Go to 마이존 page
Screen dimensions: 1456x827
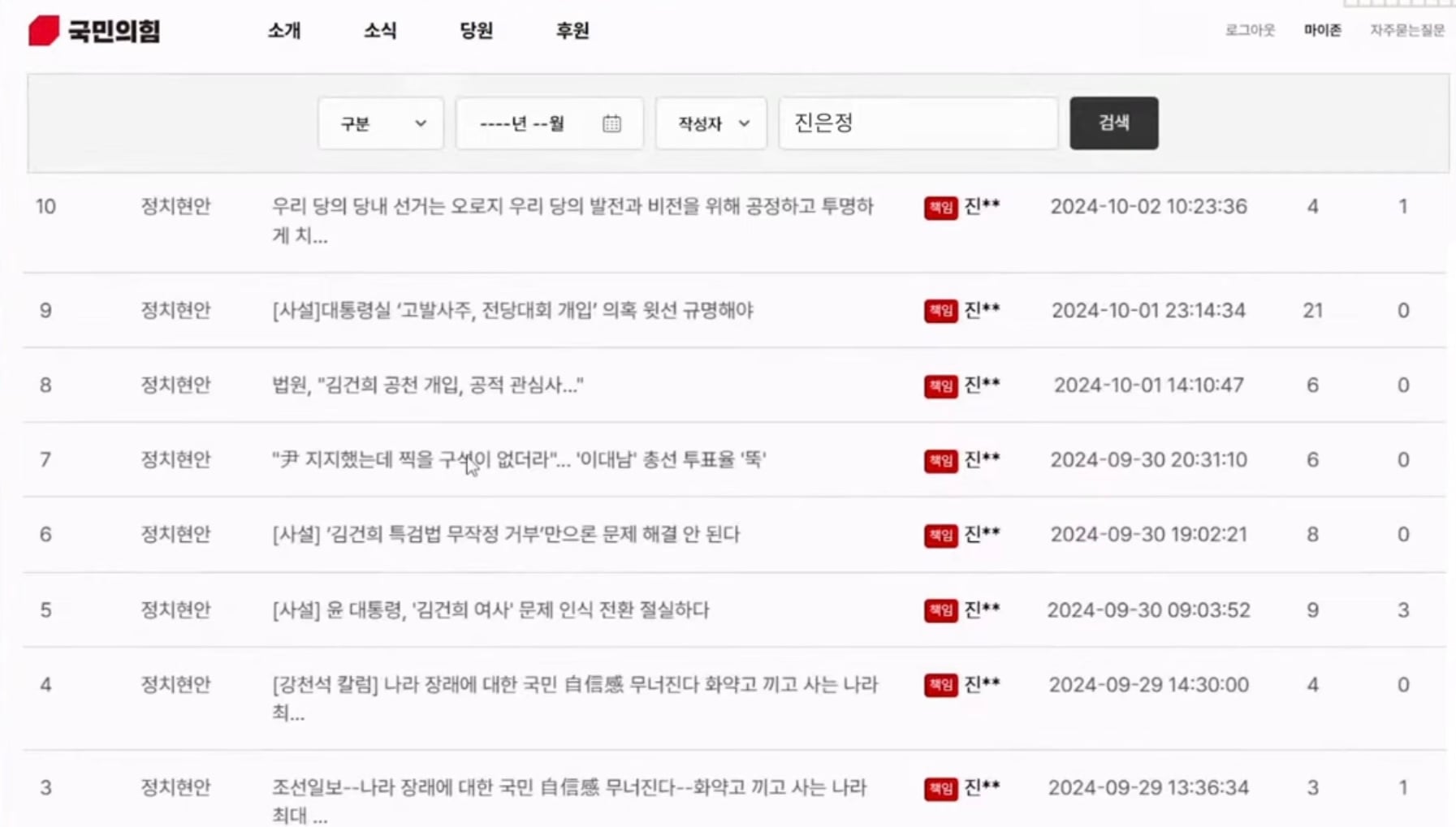(x=1323, y=30)
